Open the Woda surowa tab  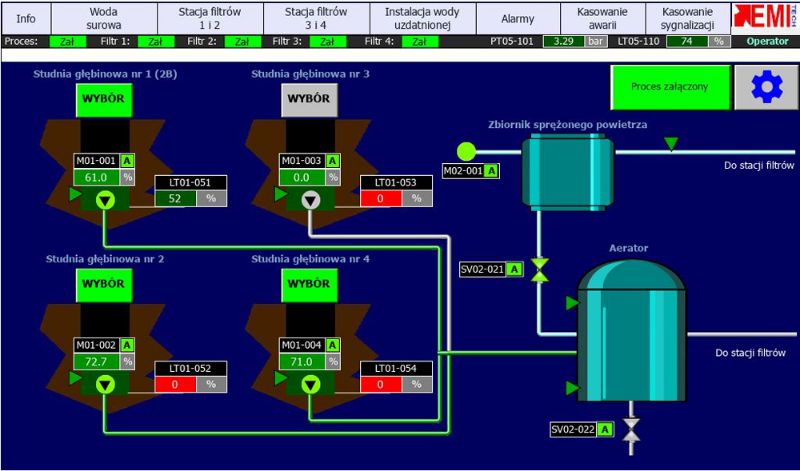point(106,17)
